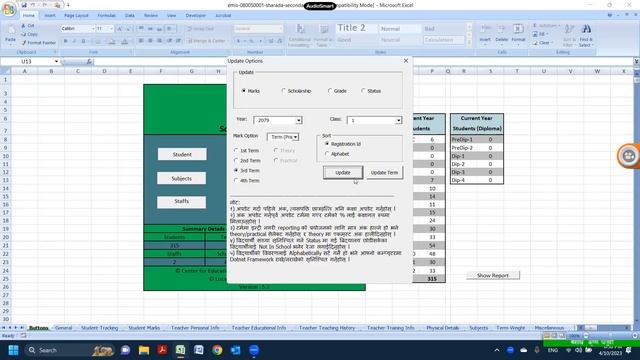Click the orange floating assistant icon
Screen dimensions: 640x360
tap(629, 155)
